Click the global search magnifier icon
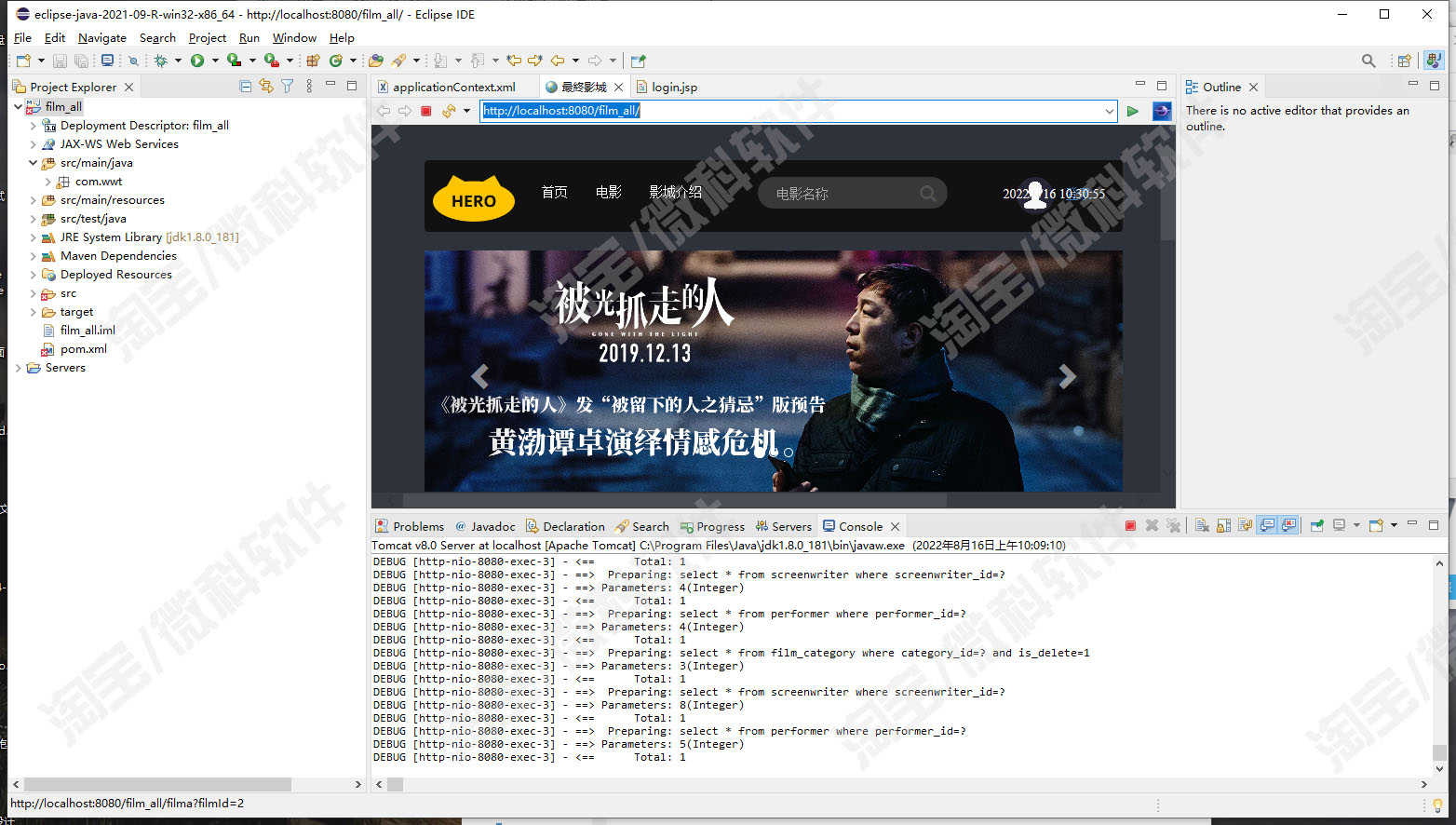This screenshot has width=1456, height=825. coord(1368,61)
